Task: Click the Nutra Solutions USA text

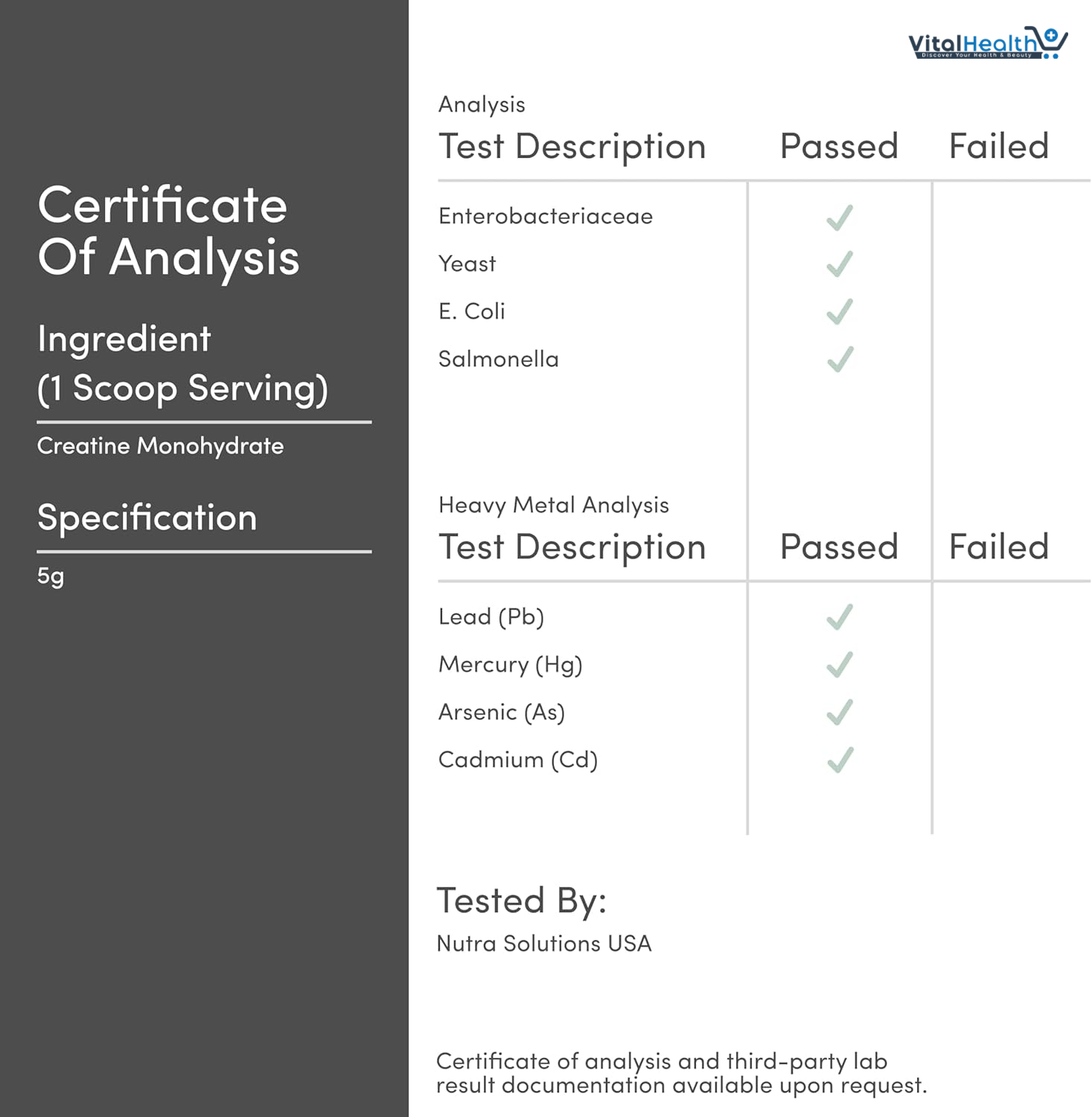Action: [x=543, y=943]
